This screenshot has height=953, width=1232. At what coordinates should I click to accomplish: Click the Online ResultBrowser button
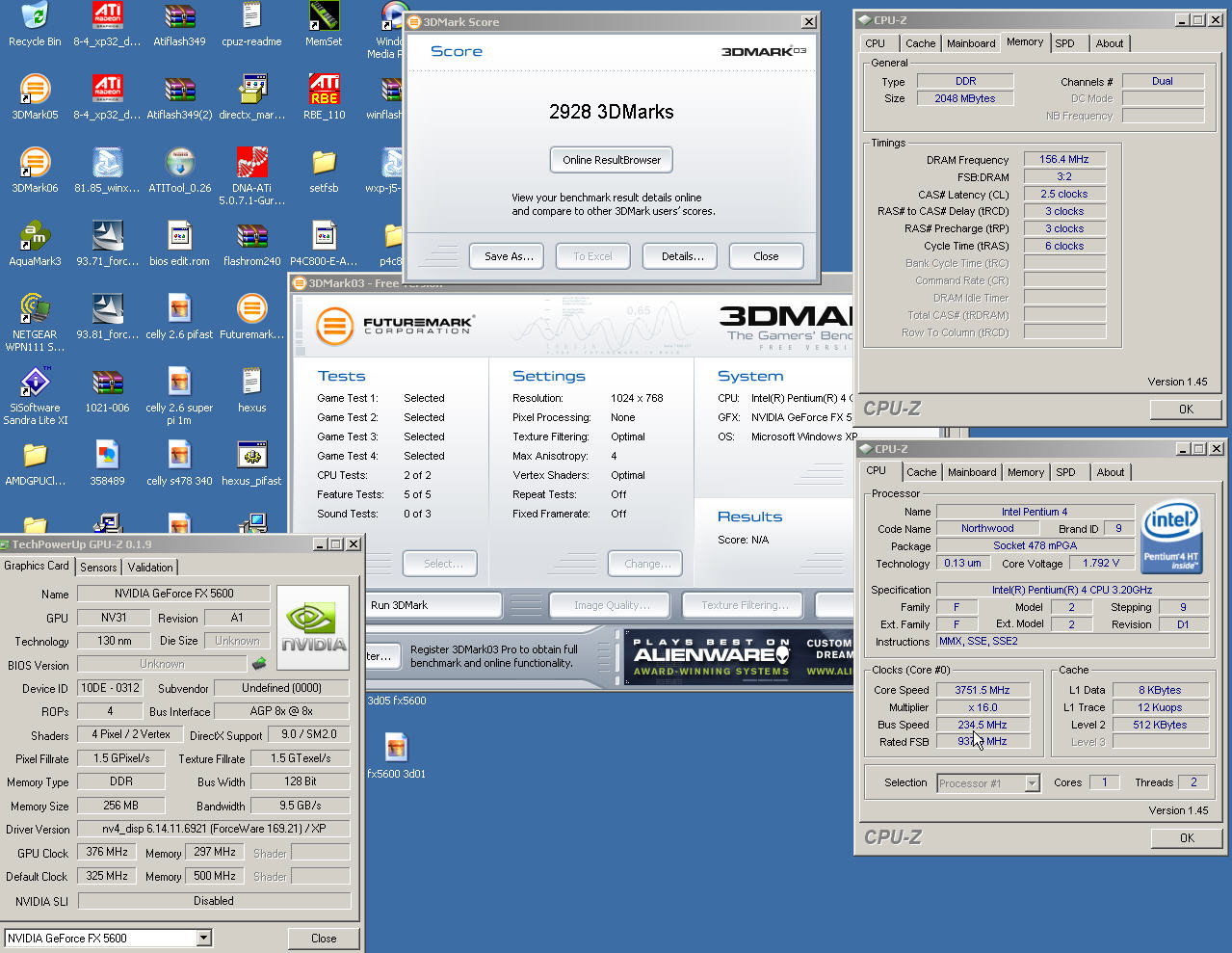point(612,160)
